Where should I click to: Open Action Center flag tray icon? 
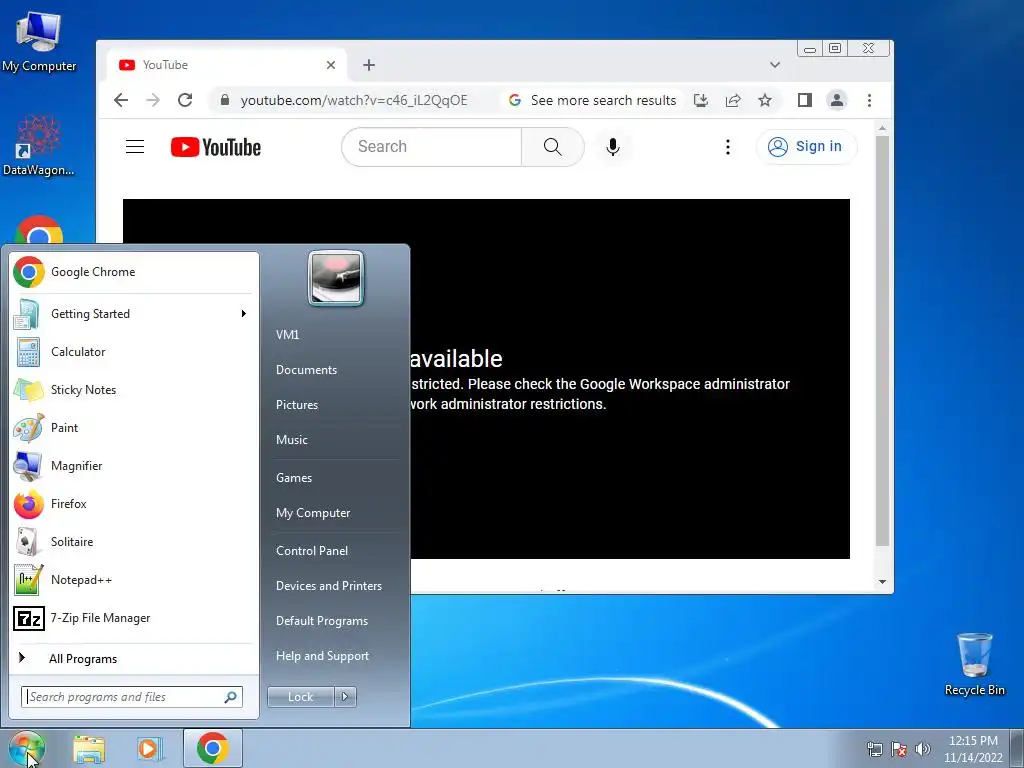(x=899, y=749)
